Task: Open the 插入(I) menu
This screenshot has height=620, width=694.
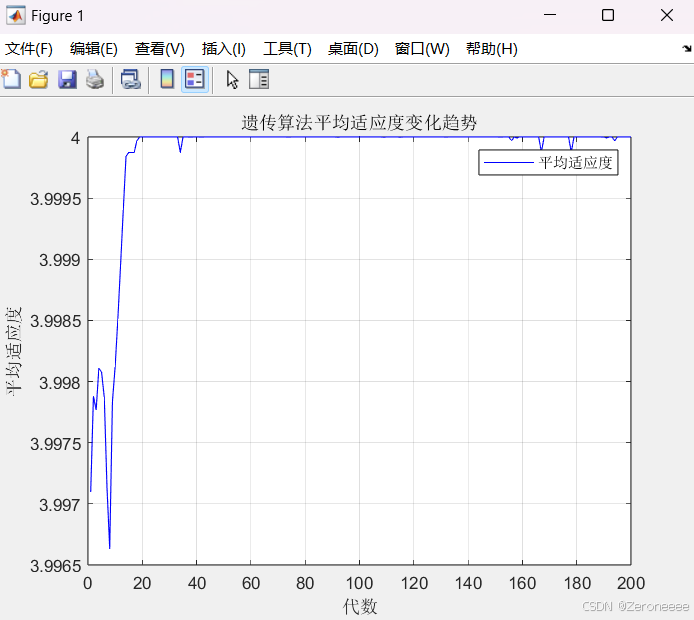Action: (x=224, y=49)
